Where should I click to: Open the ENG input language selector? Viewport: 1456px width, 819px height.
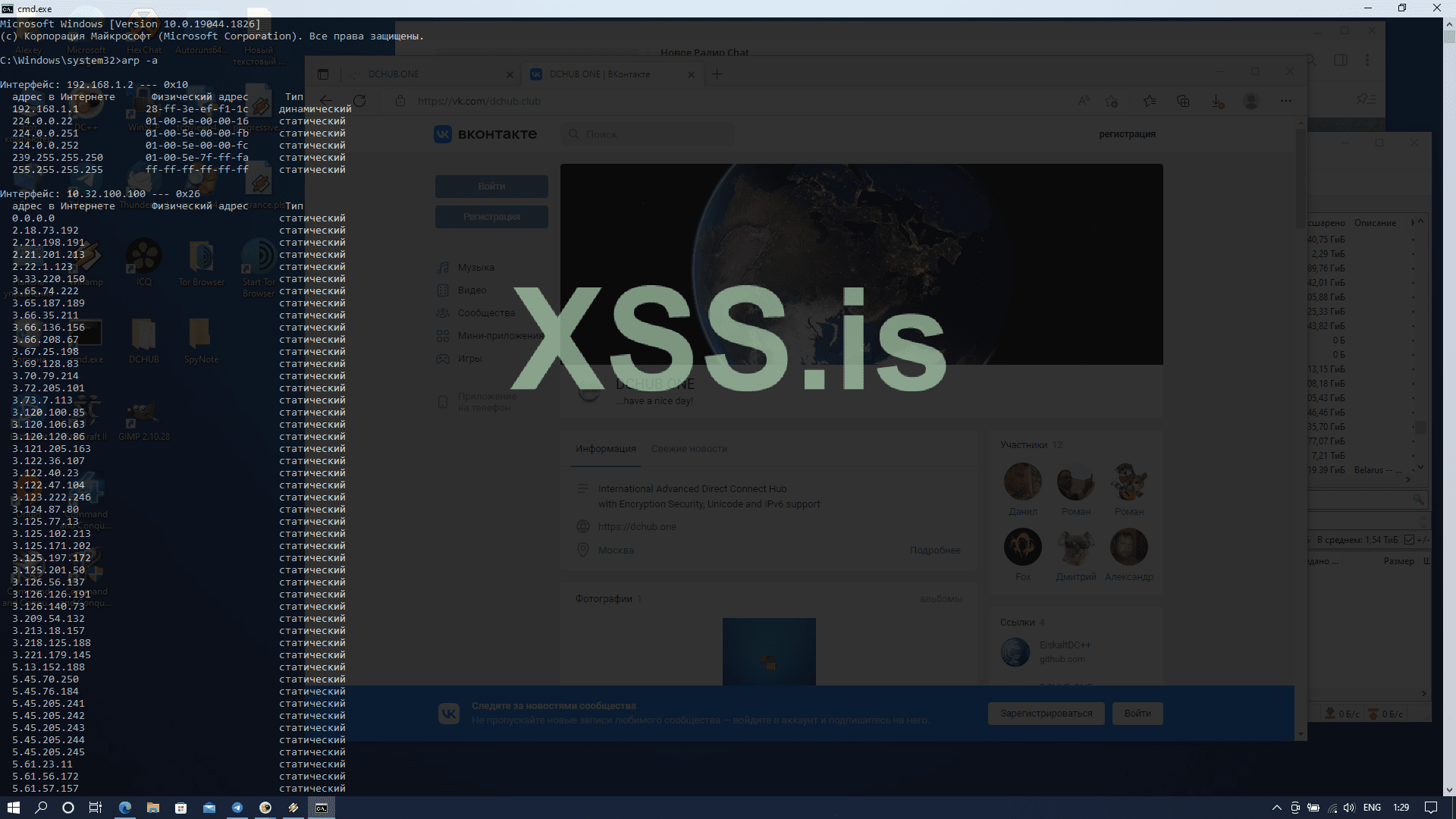(1372, 808)
